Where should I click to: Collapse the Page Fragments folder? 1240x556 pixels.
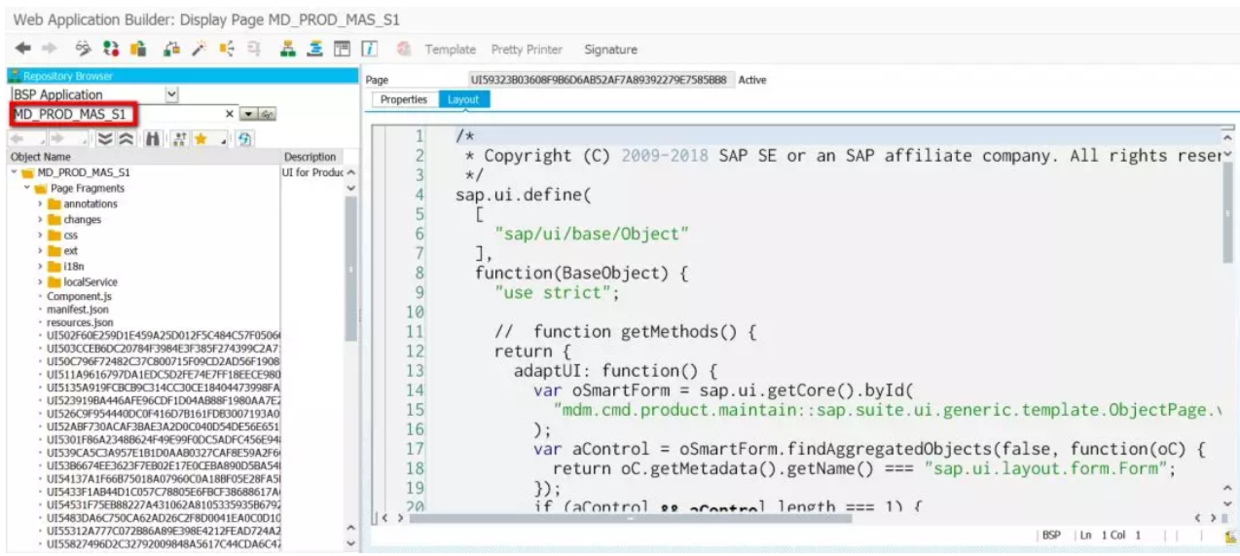27,188
